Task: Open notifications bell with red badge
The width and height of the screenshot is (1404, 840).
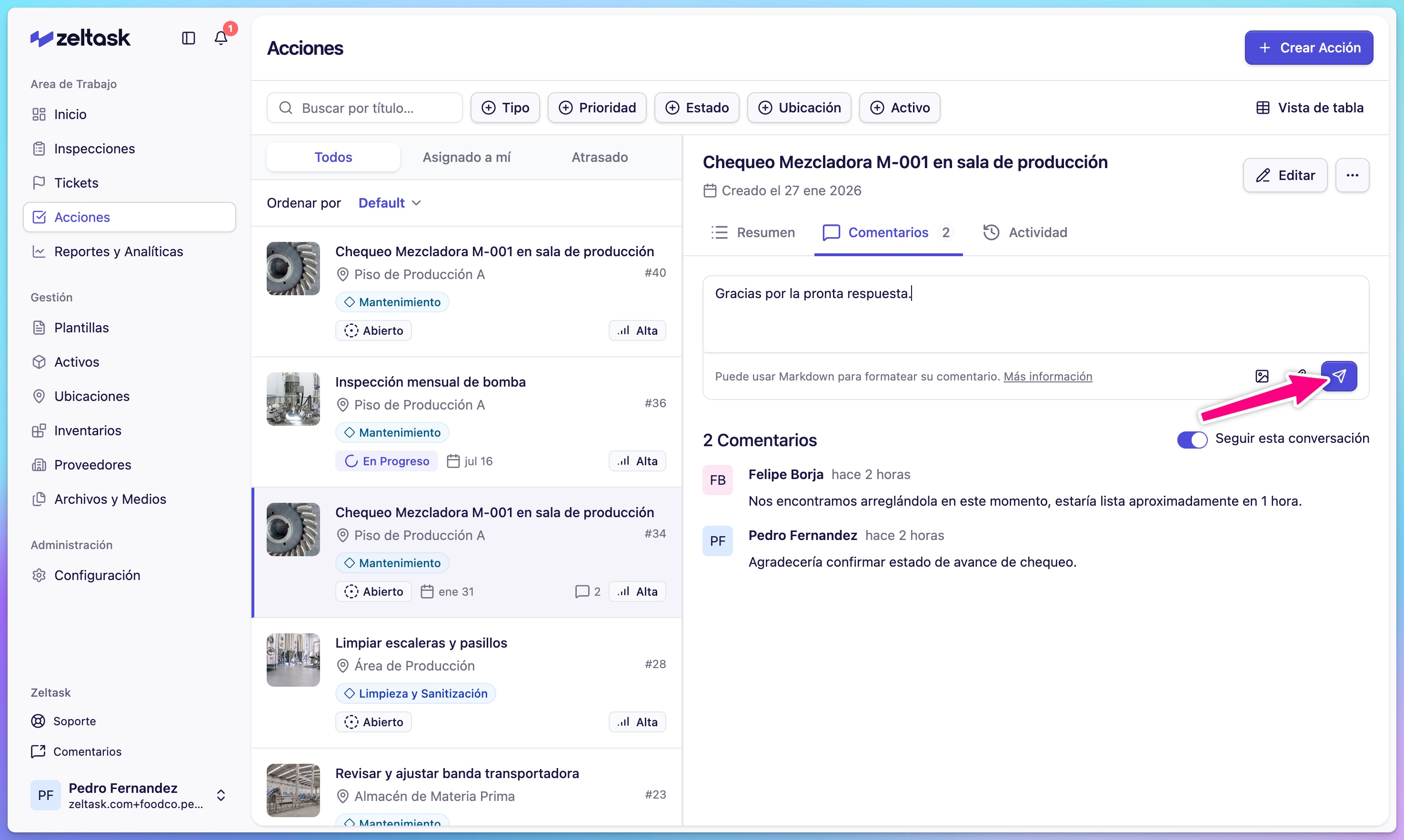Action: (x=221, y=37)
